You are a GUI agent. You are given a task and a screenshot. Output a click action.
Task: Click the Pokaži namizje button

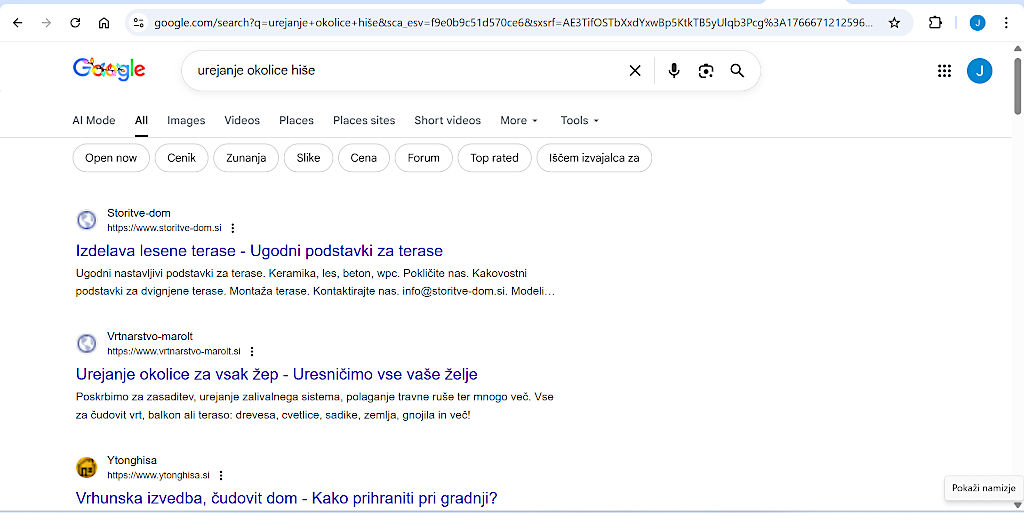click(984, 488)
